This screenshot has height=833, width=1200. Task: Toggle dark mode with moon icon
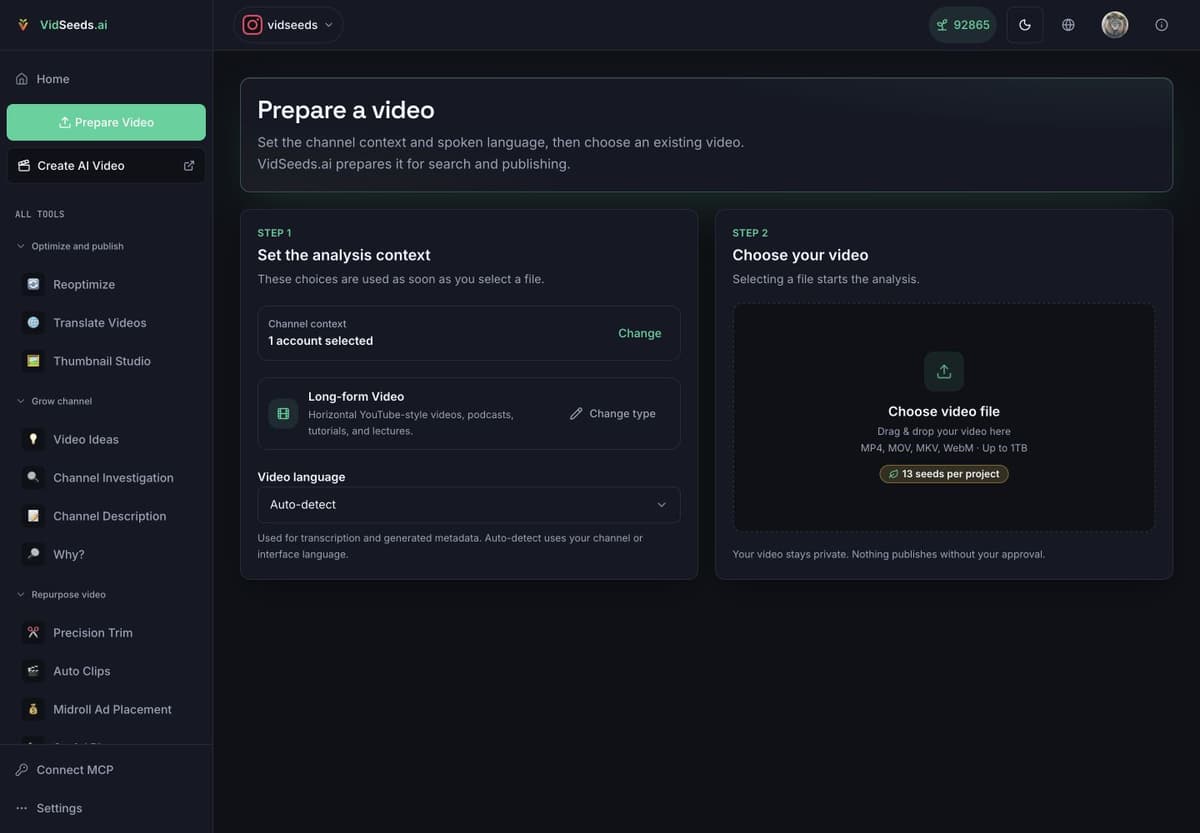pos(1025,25)
